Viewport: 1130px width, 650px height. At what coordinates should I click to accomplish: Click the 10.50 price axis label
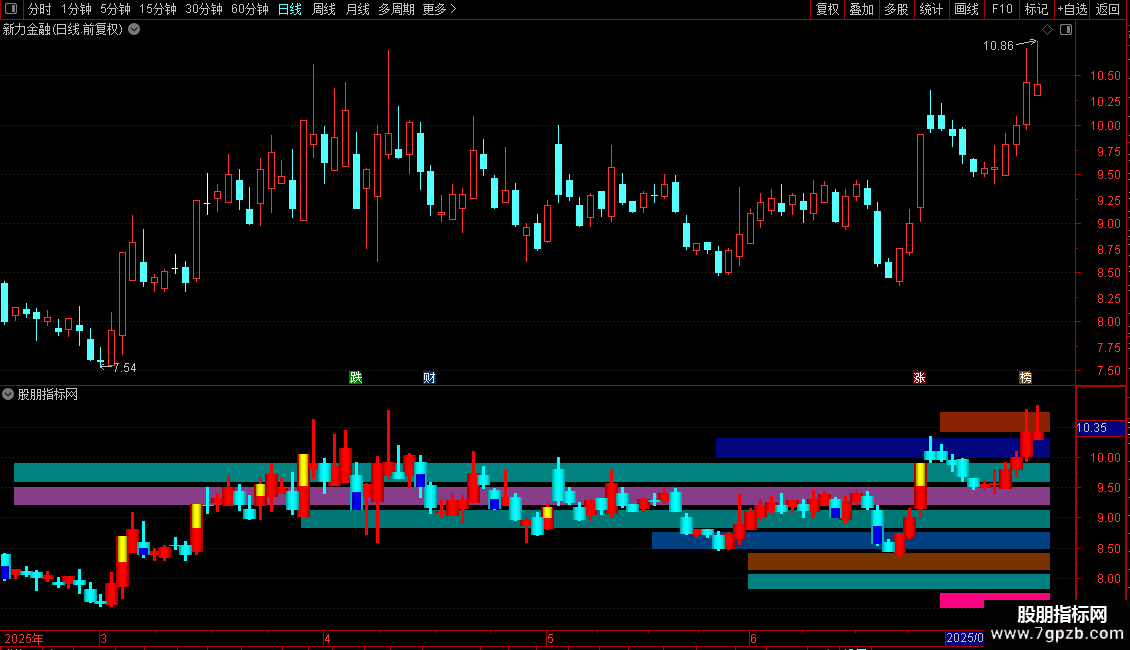[1105, 76]
